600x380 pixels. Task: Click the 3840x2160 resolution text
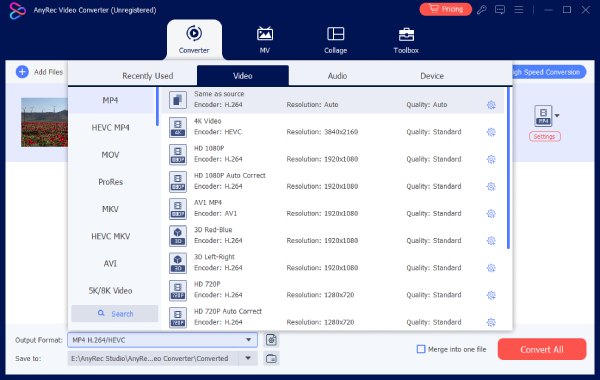point(341,132)
